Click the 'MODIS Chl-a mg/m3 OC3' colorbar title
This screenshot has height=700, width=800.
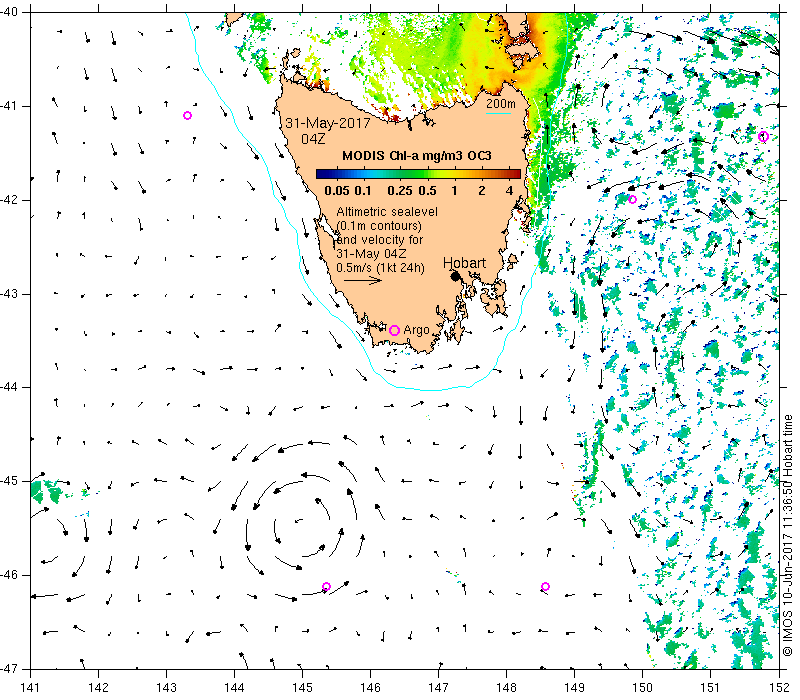417,156
